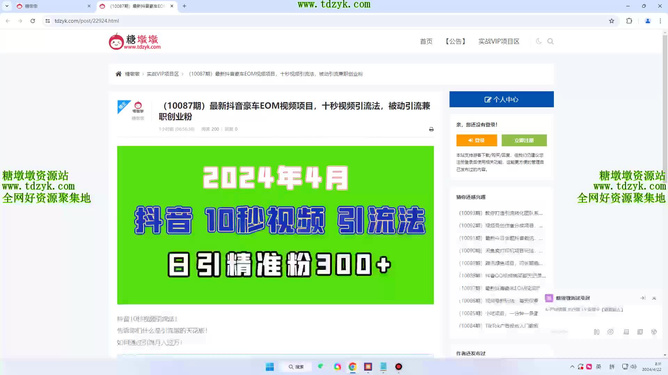Click the site info icon in address bar
Screen dimensions: 668x375
[48, 20]
